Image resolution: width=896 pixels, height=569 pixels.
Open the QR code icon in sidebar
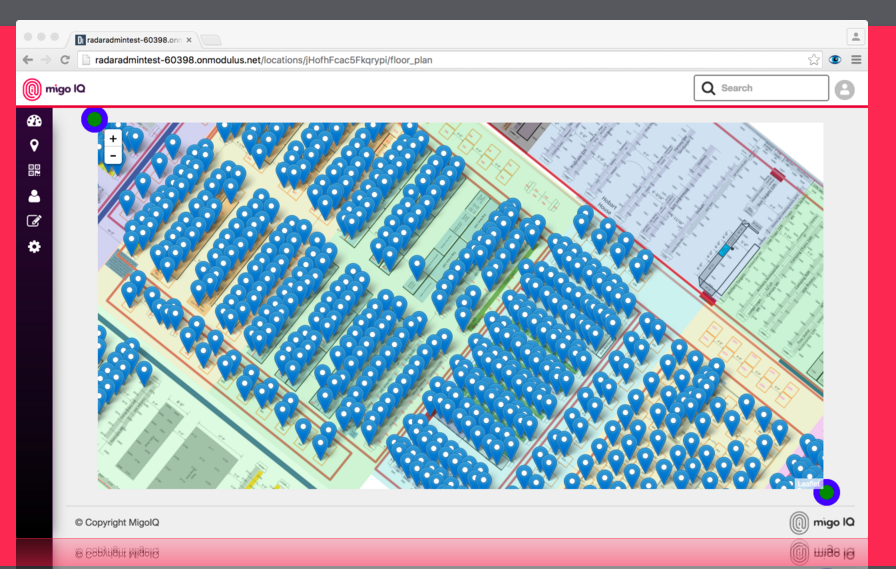[x=34, y=170]
